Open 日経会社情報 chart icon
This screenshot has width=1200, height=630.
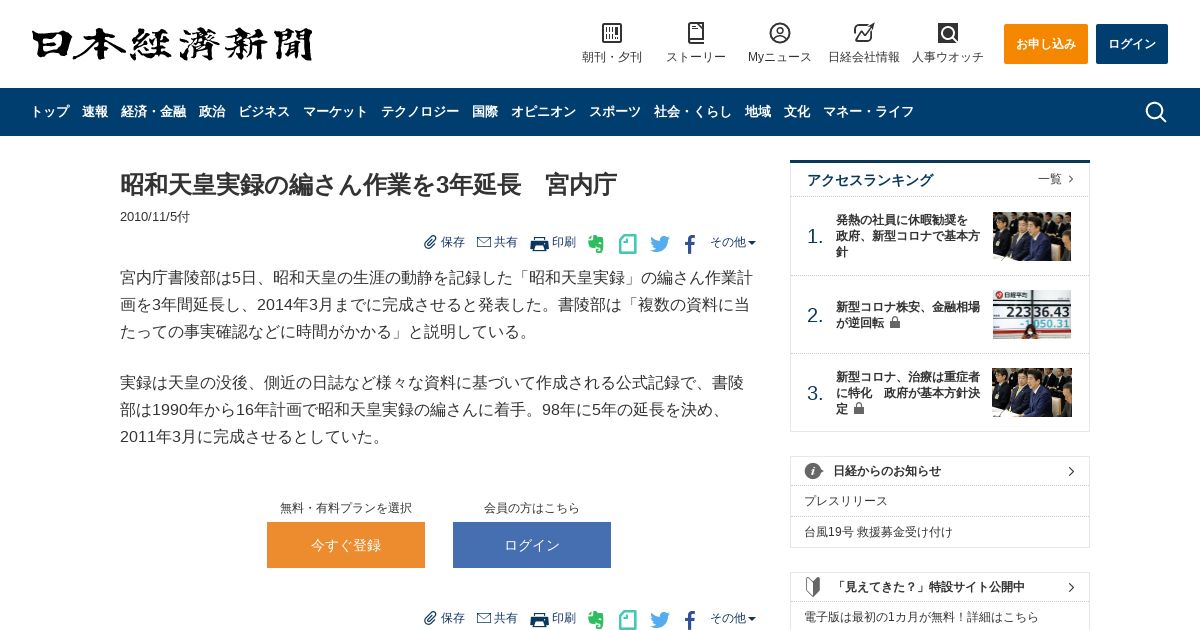click(x=864, y=33)
